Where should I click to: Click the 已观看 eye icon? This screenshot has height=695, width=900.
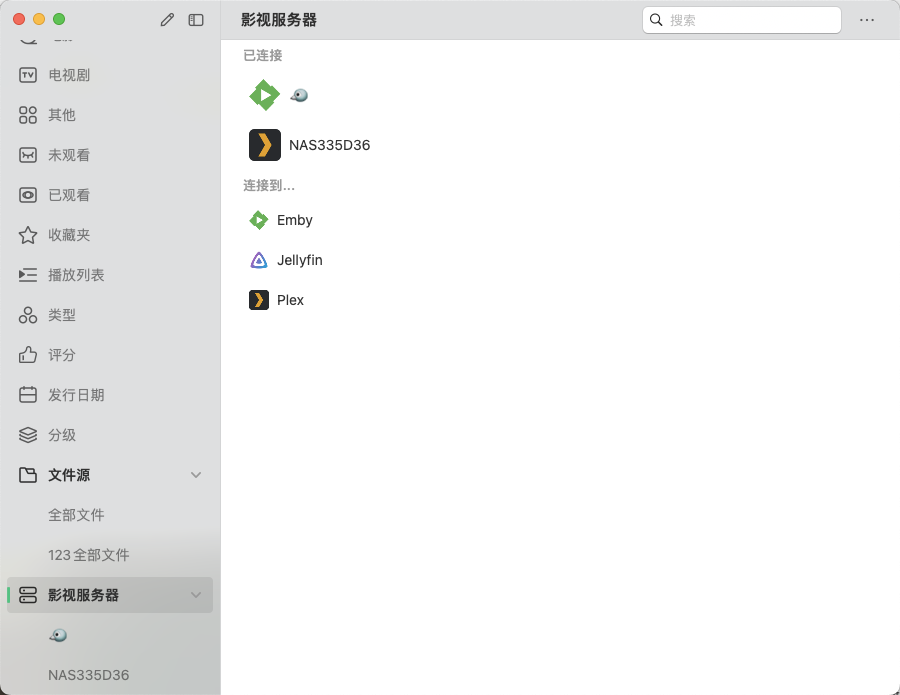pos(28,195)
